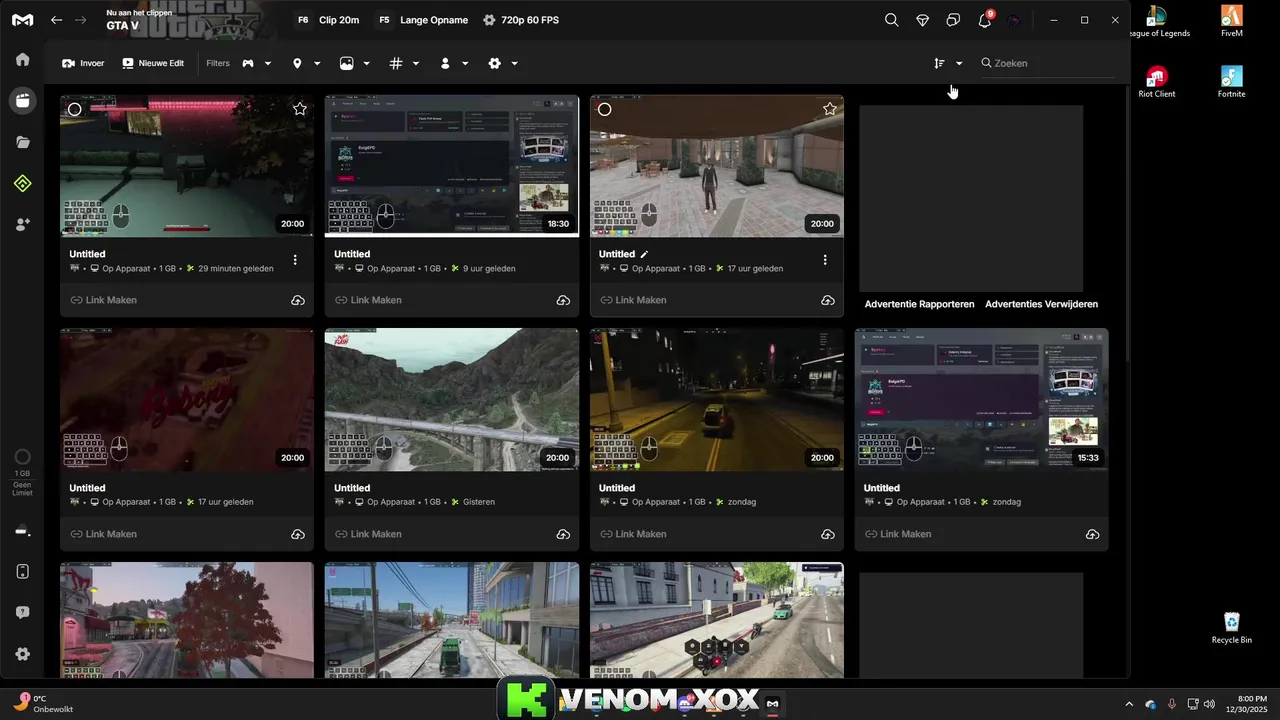This screenshot has height=720, width=1280.
Task: Open Riot Client desktop shortcut
Action: pos(1157,82)
